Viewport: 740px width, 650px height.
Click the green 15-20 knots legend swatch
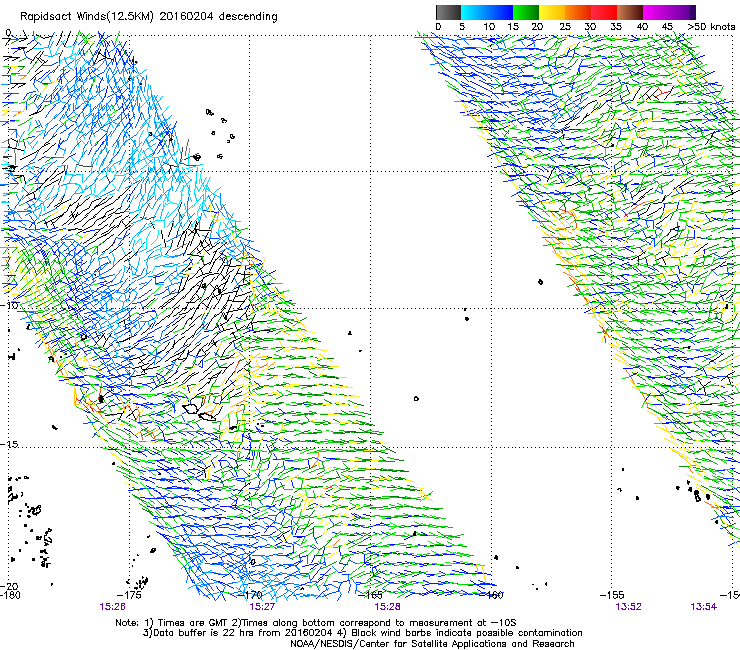(526, 12)
